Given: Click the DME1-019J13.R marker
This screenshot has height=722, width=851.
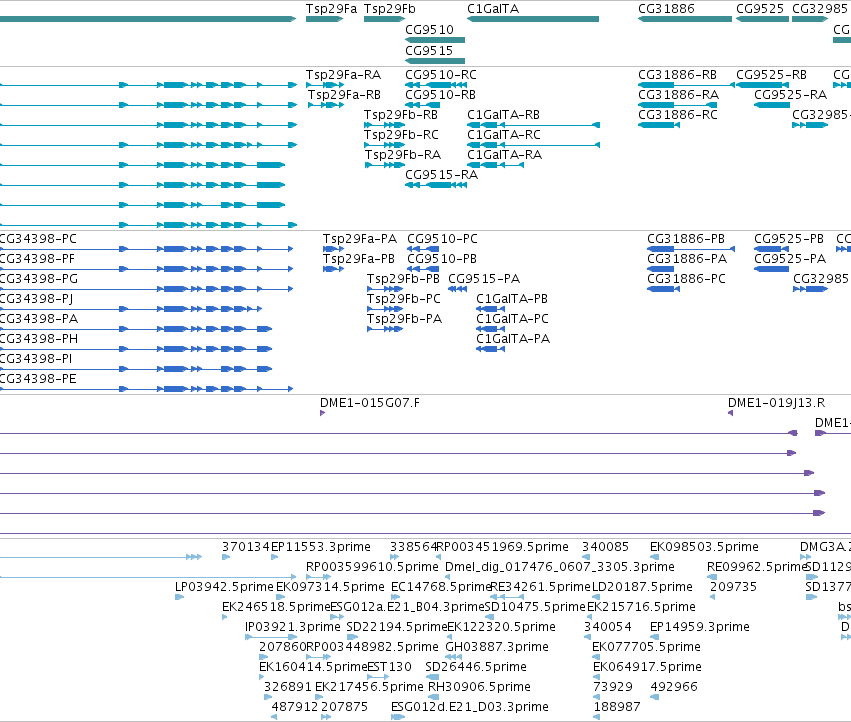Looking at the screenshot, I should point(730,413).
